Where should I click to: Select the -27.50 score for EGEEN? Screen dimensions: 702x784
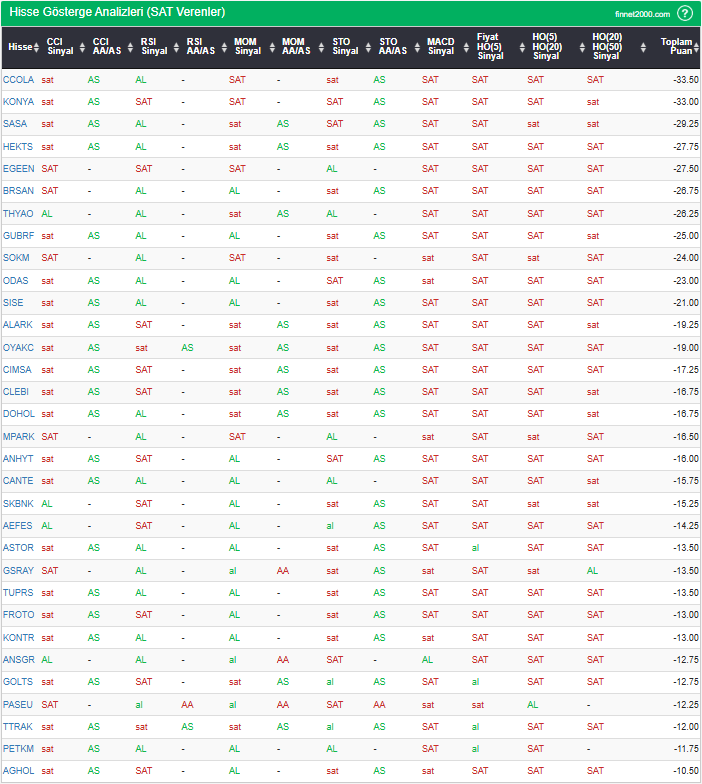point(686,168)
